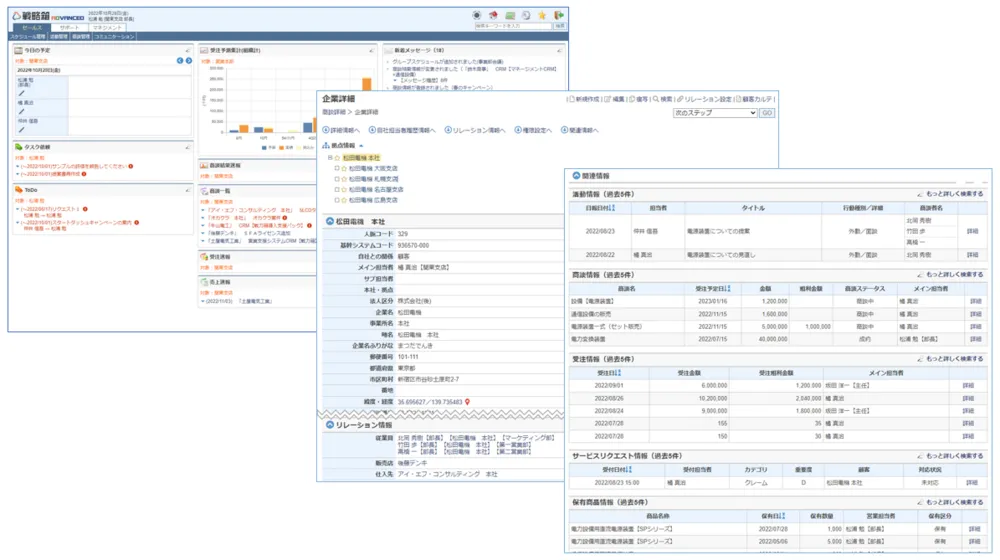Image resolution: width=1000 pixels, height=560 pixels.
Task: Tick the checkbox for 松田電機 広島支店
Action: tap(337, 200)
